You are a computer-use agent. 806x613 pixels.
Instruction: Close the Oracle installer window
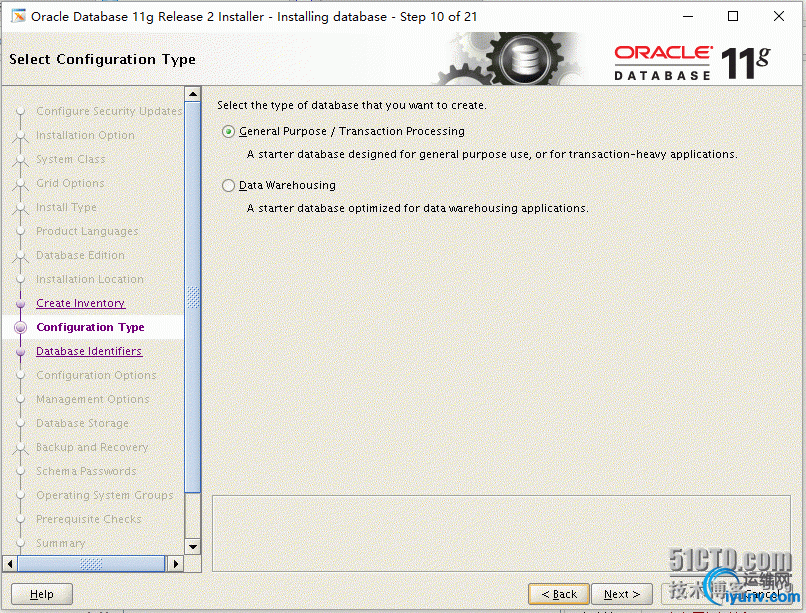[x=779, y=16]
